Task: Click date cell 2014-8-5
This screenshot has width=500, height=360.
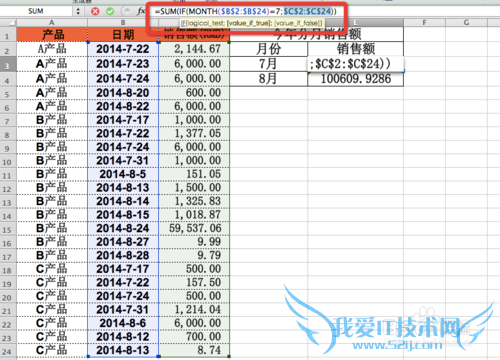Action: coord(123,174)
